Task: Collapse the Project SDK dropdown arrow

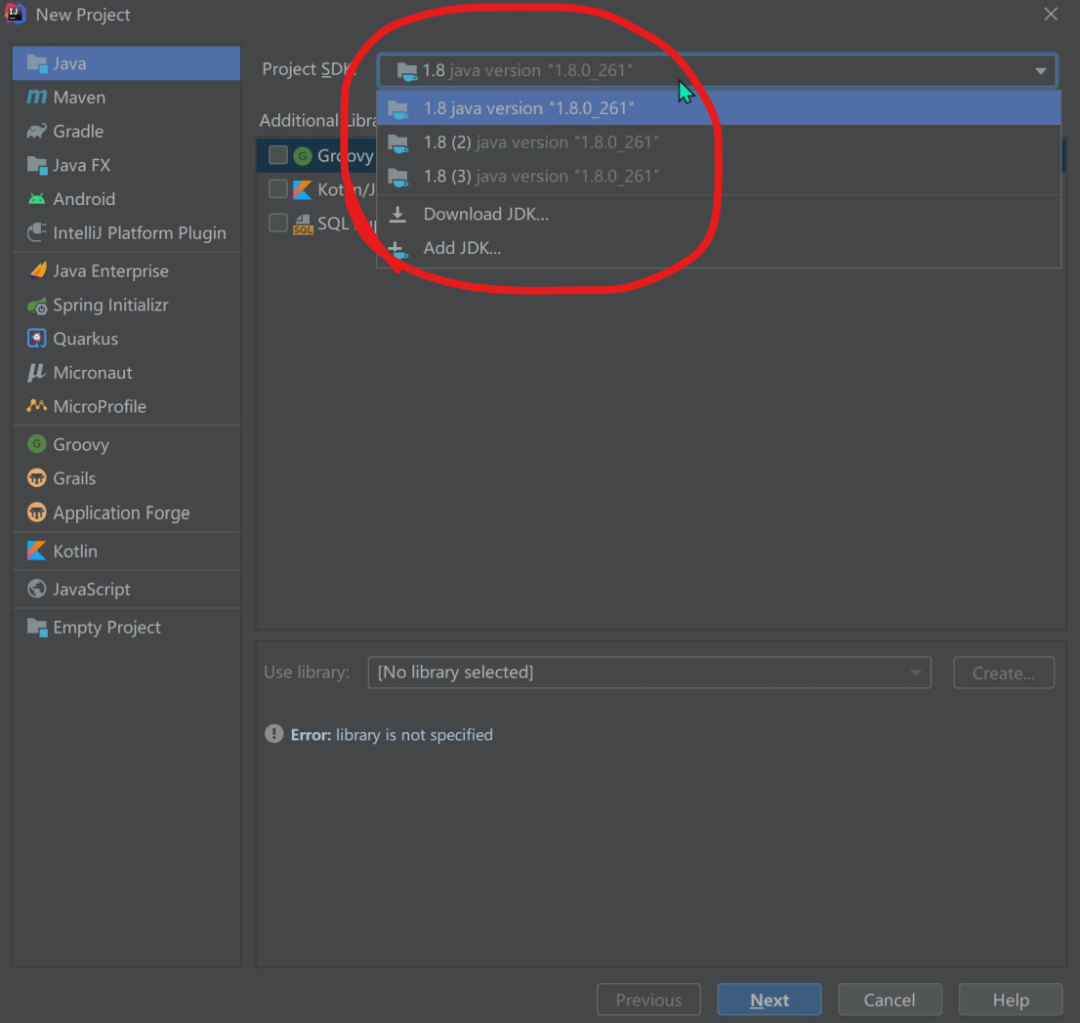Action: 1040,70
